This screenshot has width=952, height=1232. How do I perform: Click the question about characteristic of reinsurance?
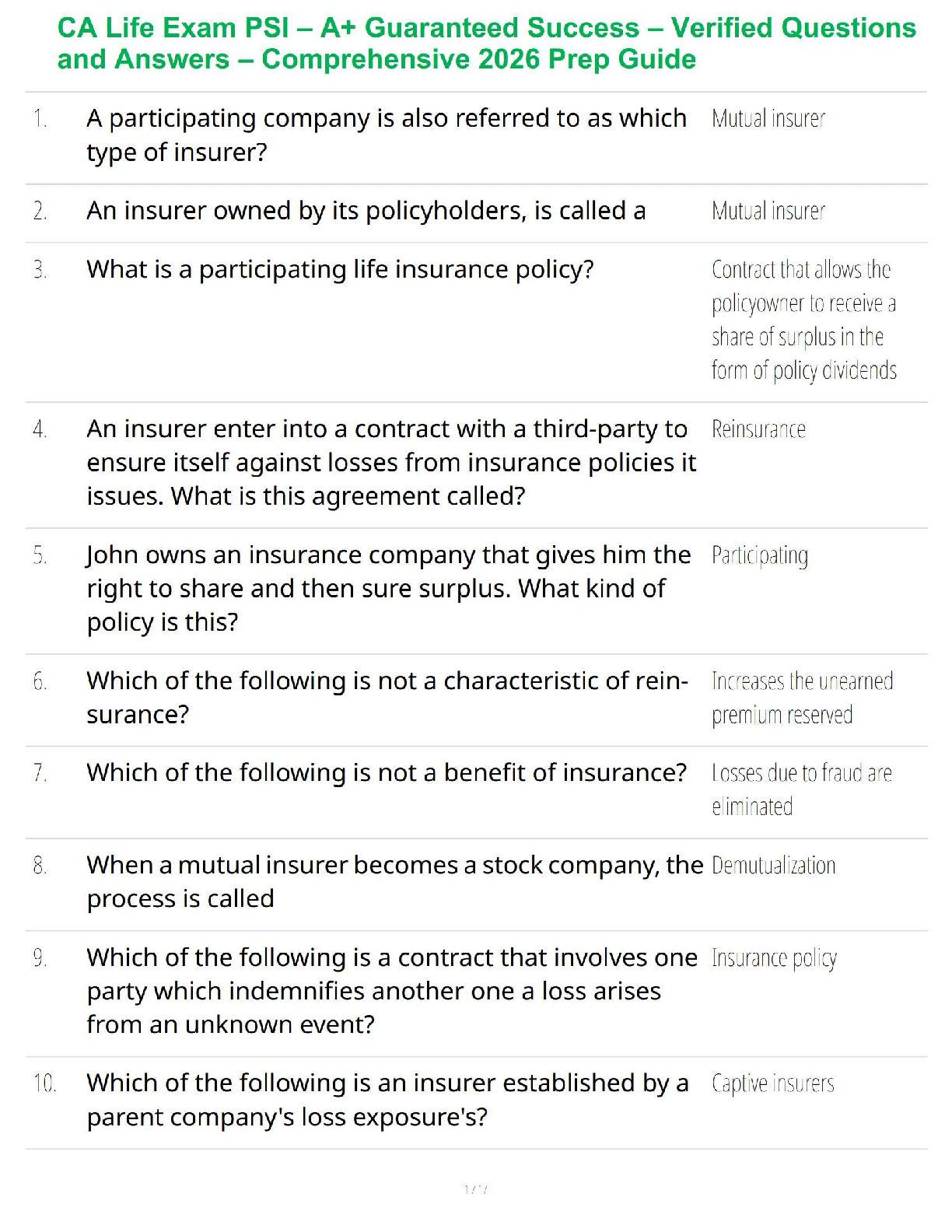point(387,697)
